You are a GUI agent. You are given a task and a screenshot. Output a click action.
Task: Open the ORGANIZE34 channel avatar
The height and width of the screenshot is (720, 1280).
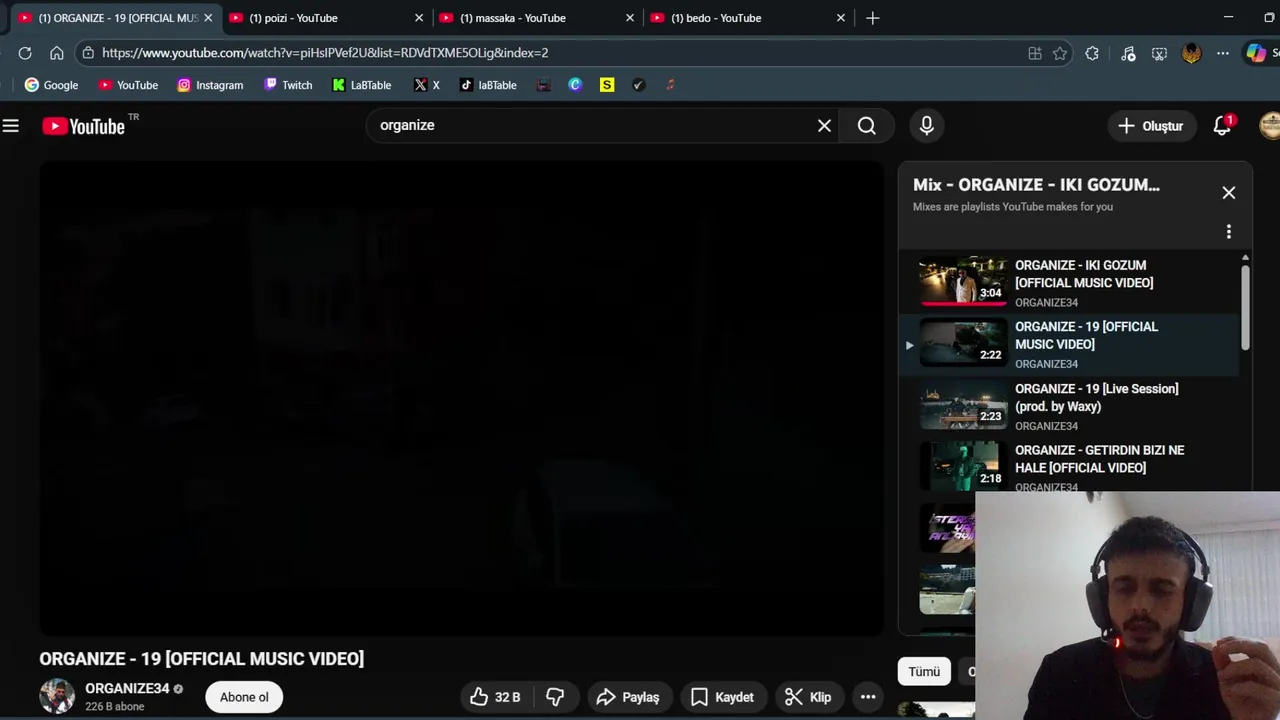point(57,697)
